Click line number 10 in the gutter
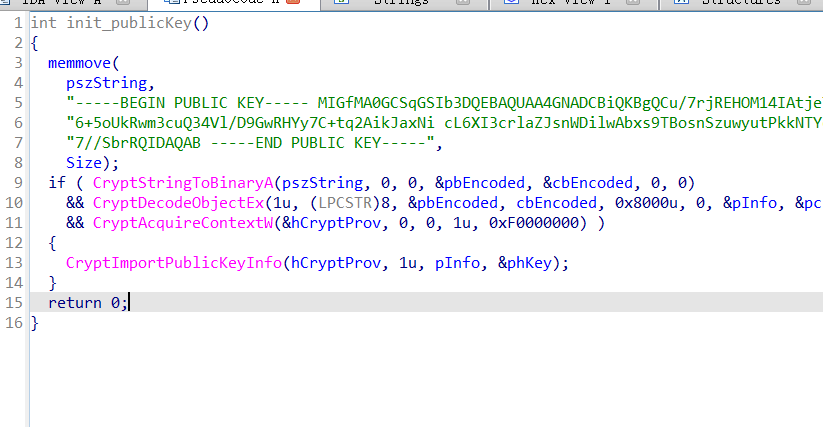The image size is (823, 427). click(14, 203)
